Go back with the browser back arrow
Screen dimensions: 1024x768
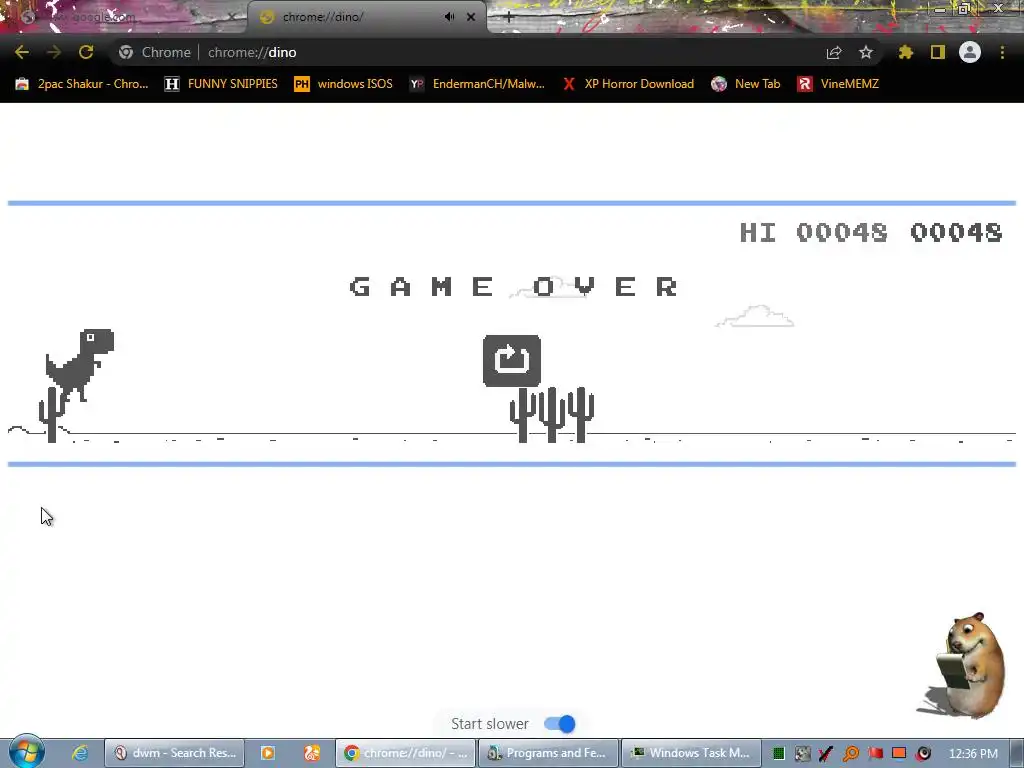[x=22, y=52]
